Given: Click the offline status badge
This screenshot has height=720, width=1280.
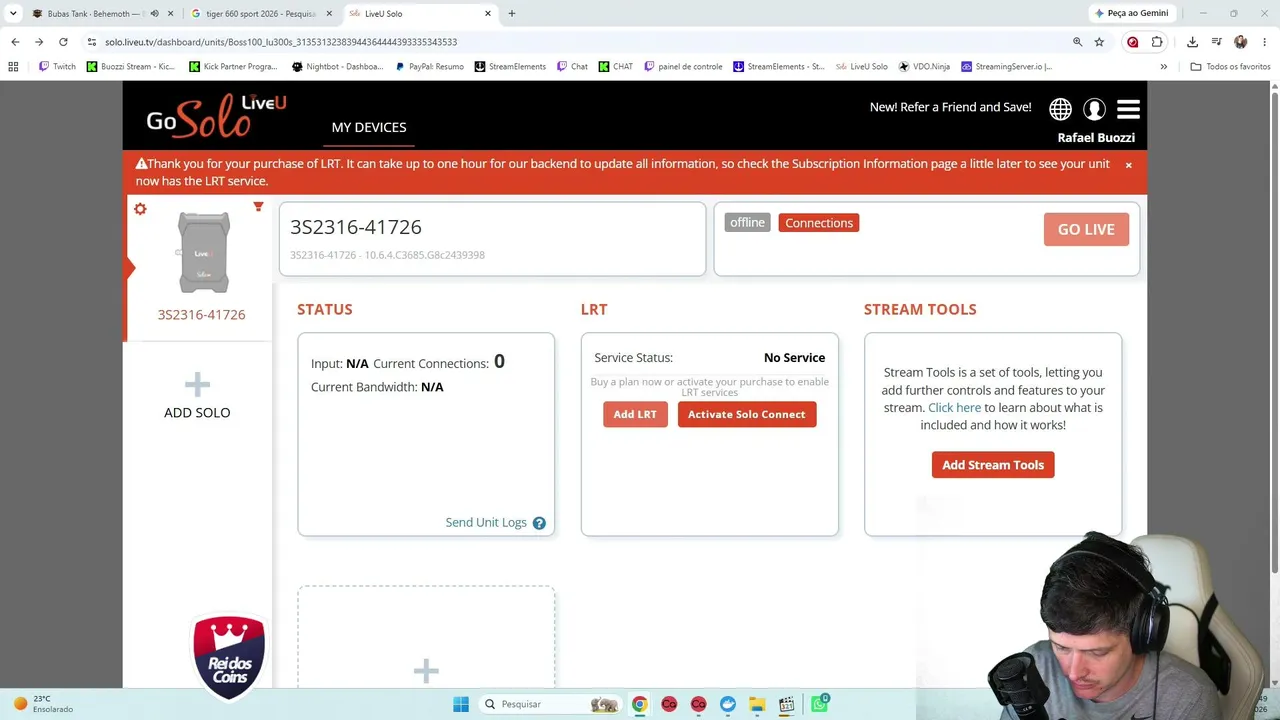Looking at the screenshot, I should coord(747,223).
